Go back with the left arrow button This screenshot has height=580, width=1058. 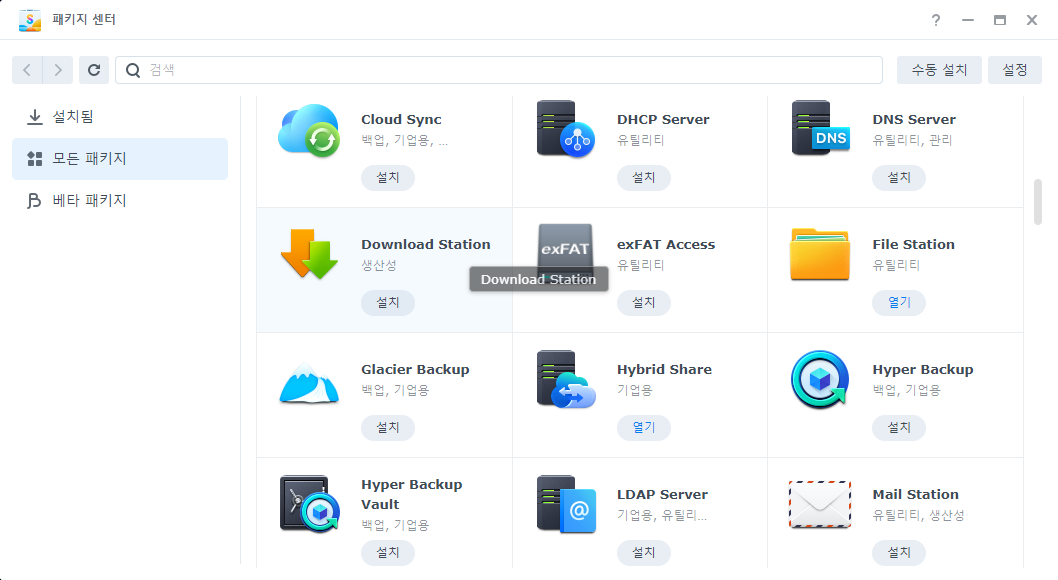(x=27, y=70)
